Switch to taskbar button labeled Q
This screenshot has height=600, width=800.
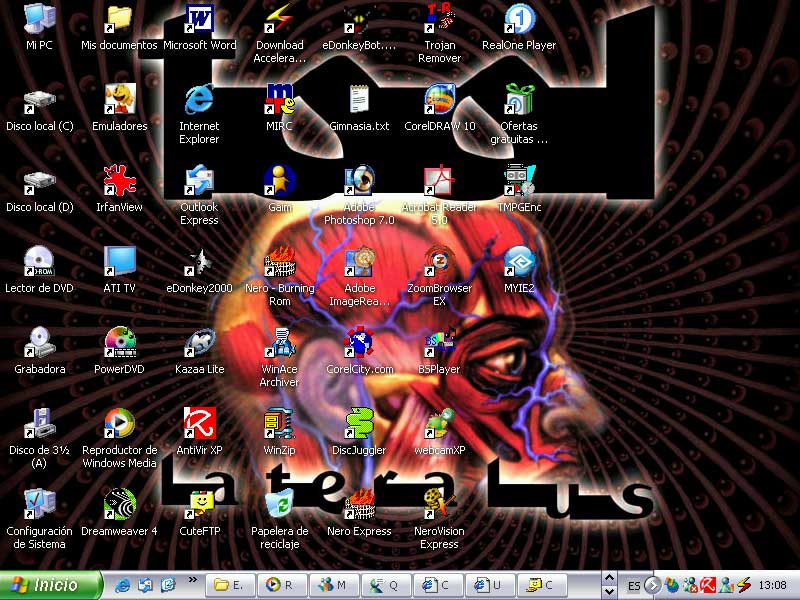386,585
